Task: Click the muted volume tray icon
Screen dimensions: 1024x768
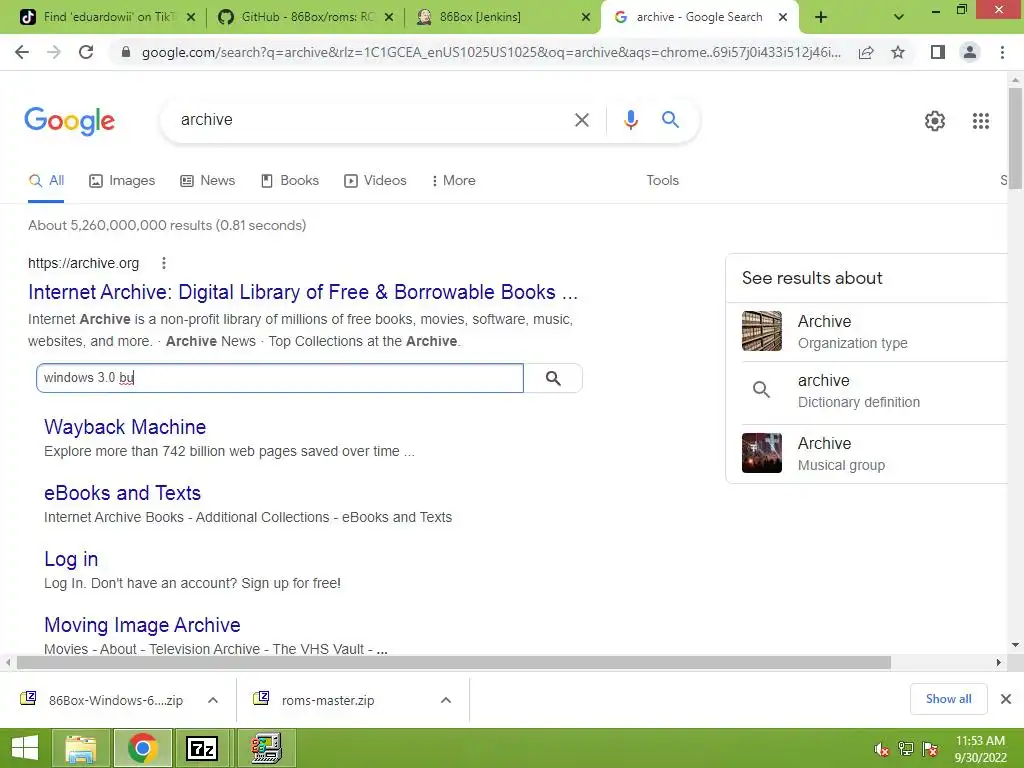Action: click(881, 749)
